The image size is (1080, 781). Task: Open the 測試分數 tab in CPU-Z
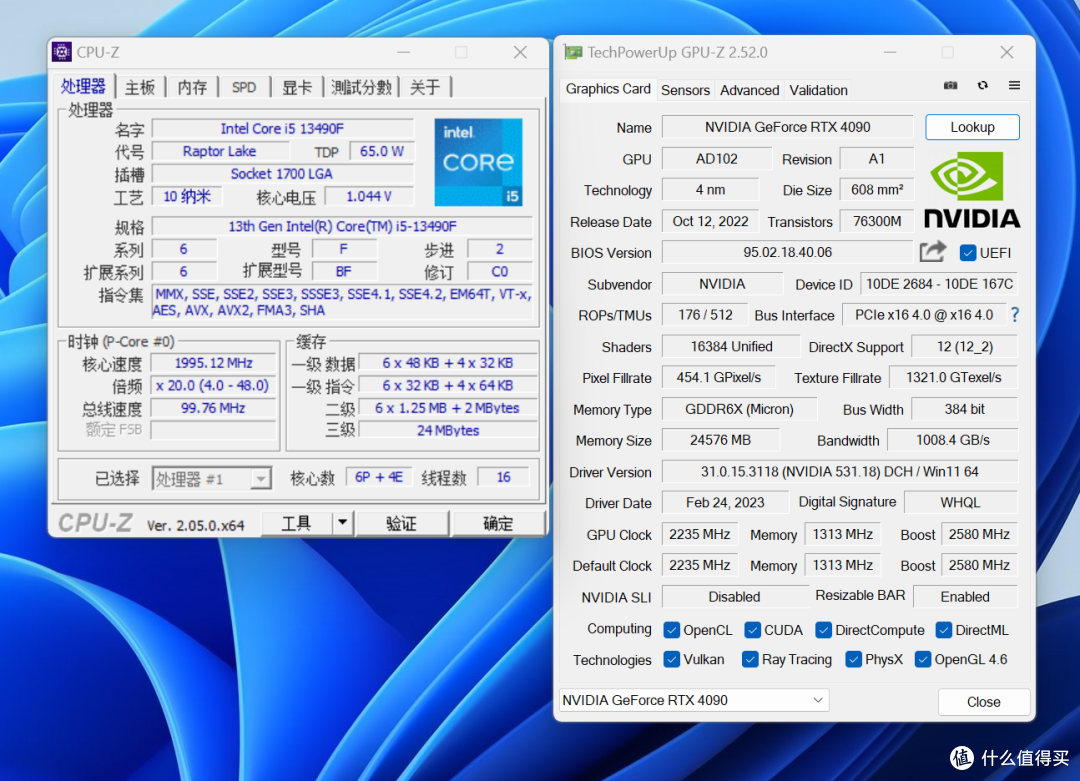tap(361, 87)
